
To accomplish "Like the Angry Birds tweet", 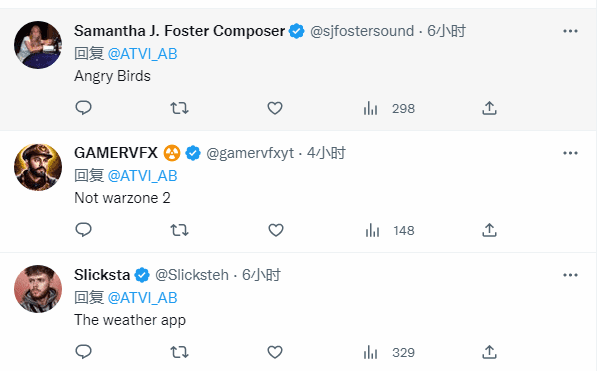I will click(x=275, y=108).
